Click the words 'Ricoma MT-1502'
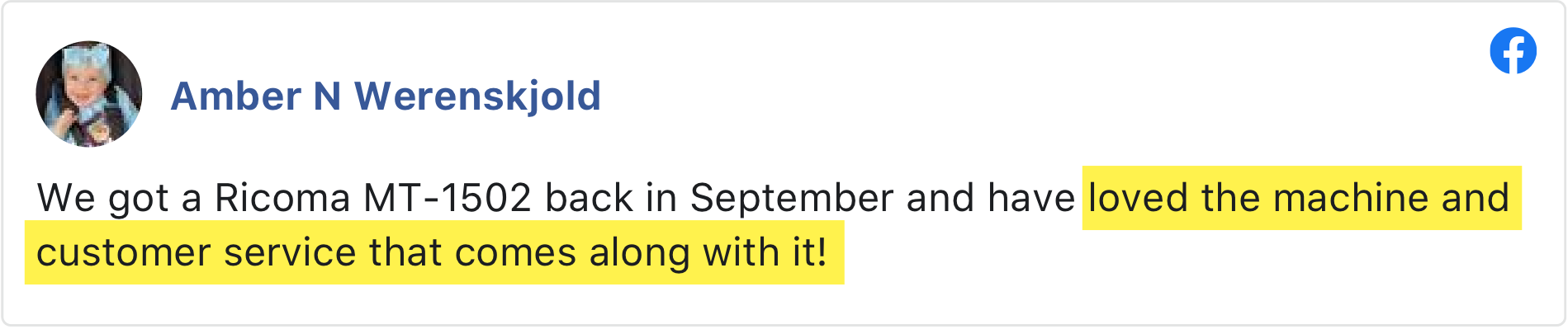Viewport: 1568px width, 329px height. pyautogui.click(x=372, y=198)
